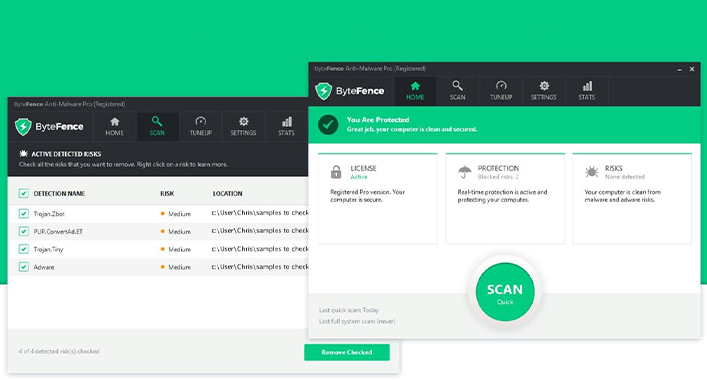The width and height of the screenshot is (707, 380).
Task: Uncheck the PUP.ConvertAd.ET checkbox
Action: pos(23,231)
